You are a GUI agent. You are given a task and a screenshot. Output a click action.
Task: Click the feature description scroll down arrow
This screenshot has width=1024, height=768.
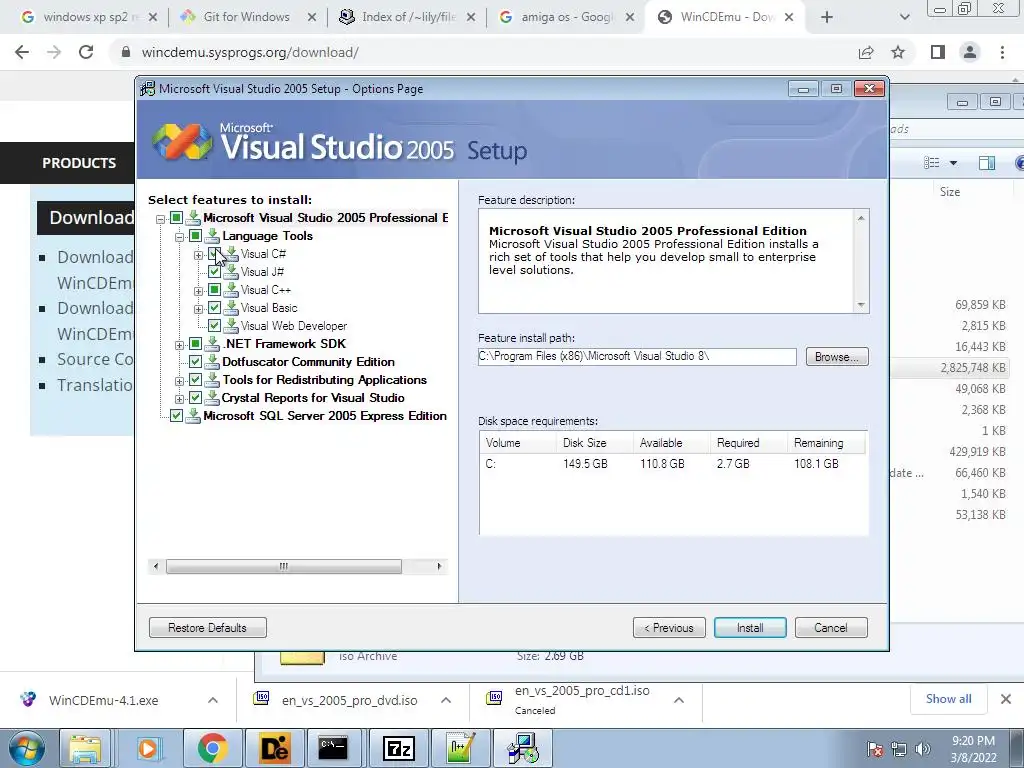pos(861,305)
